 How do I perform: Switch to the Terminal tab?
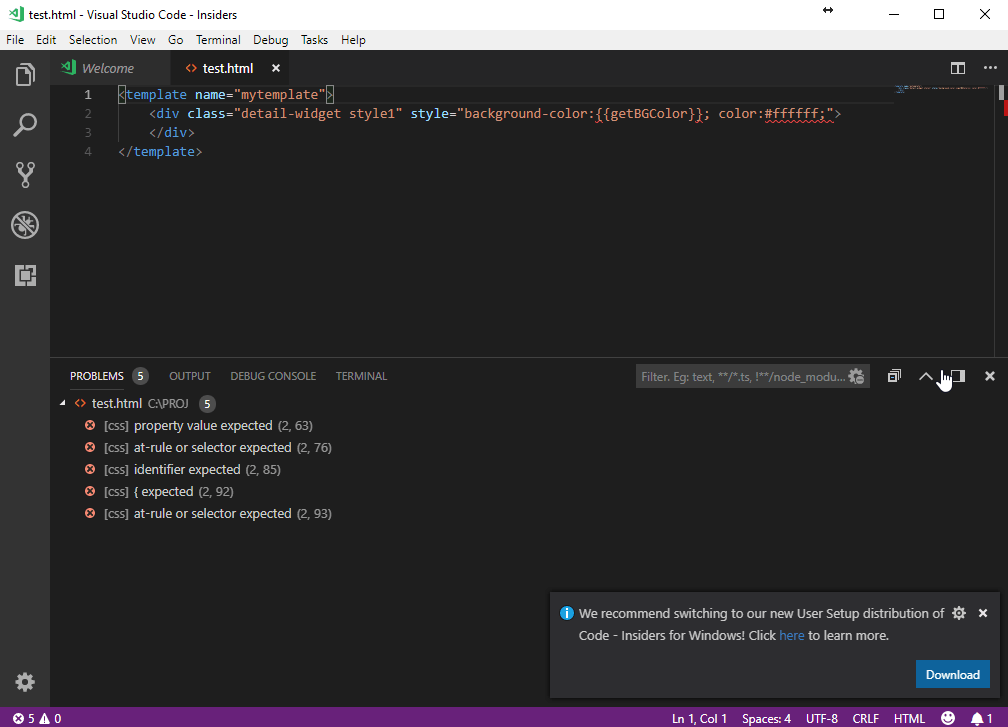tap(360, 376)
